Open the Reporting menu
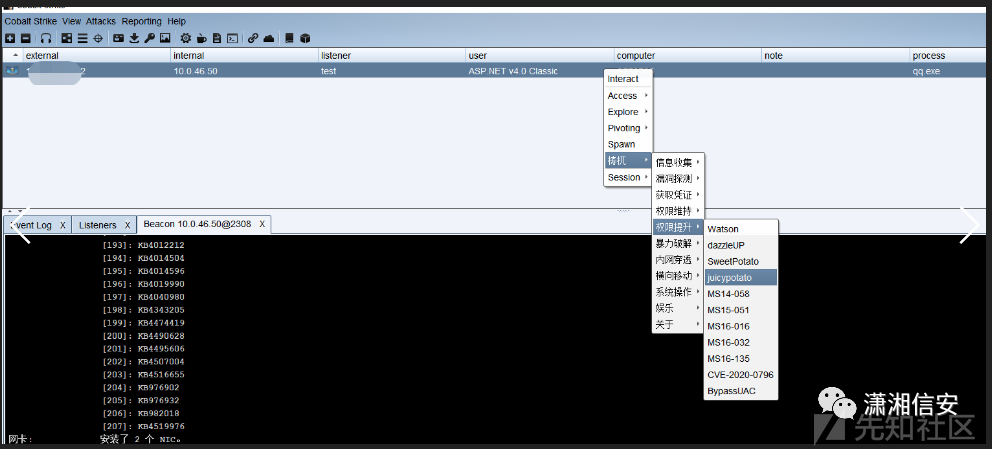 (x=142, y=21)
